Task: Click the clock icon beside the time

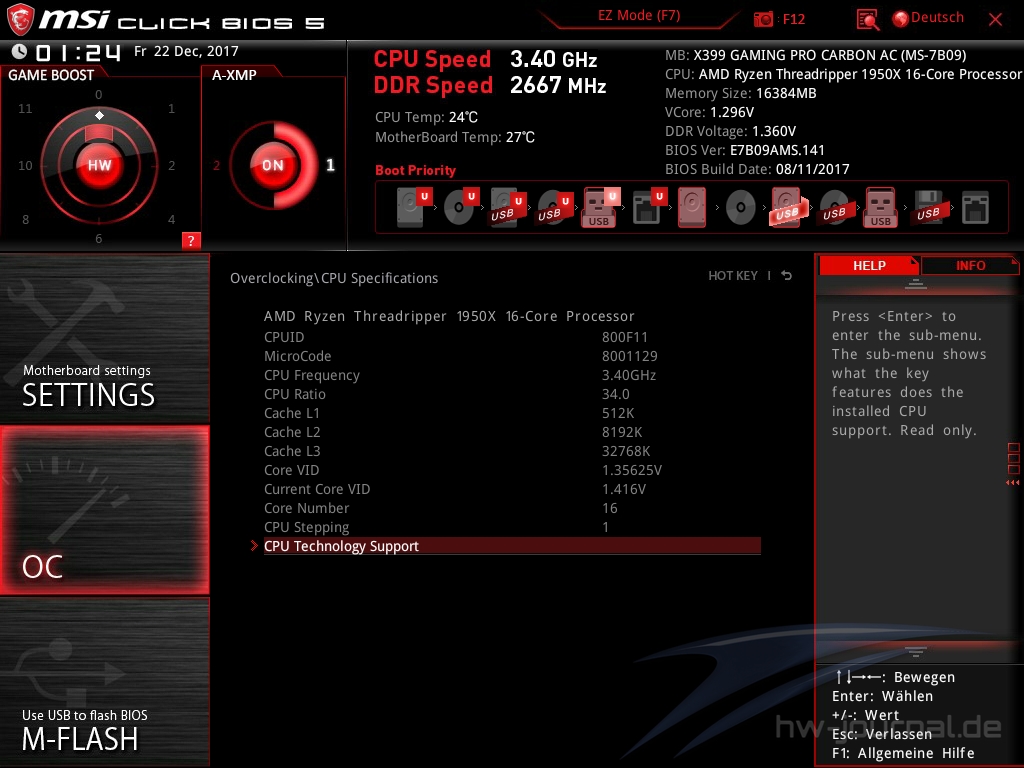Action: coord(19,51)
